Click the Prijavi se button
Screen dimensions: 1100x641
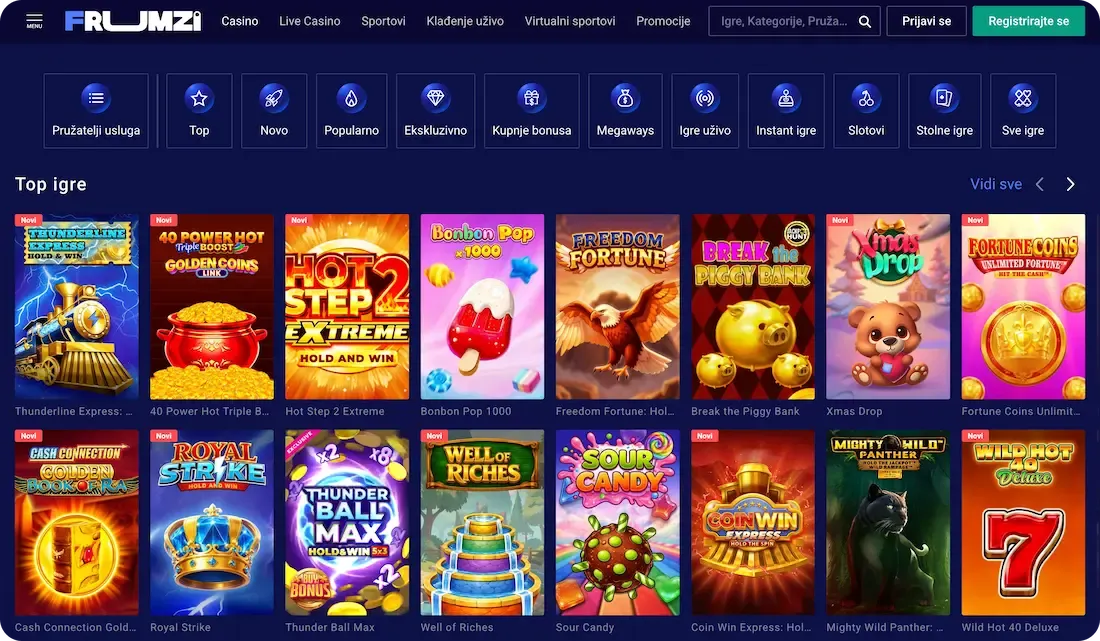click(927, 21)
